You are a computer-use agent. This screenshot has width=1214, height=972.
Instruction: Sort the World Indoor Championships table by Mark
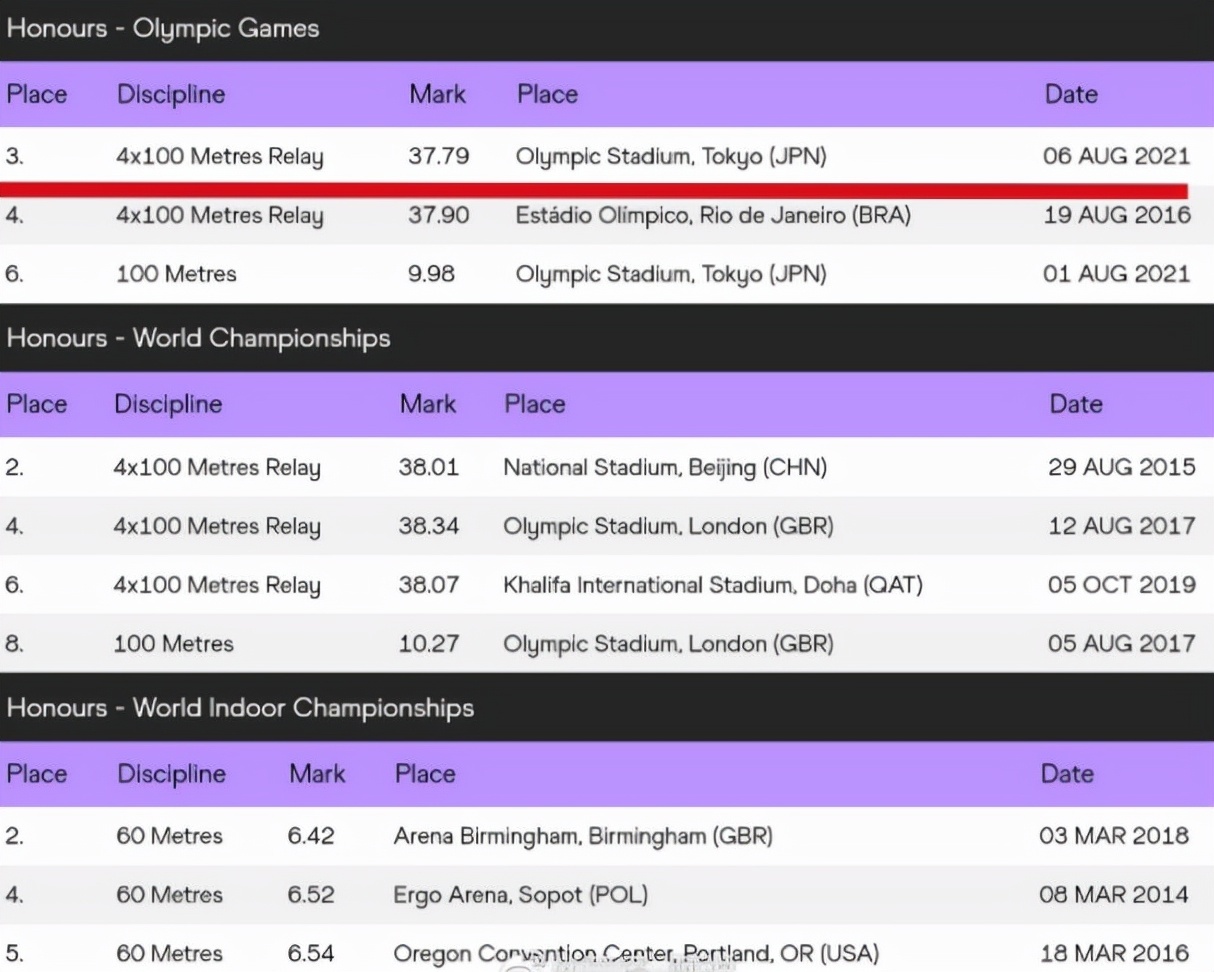(317, 774)
